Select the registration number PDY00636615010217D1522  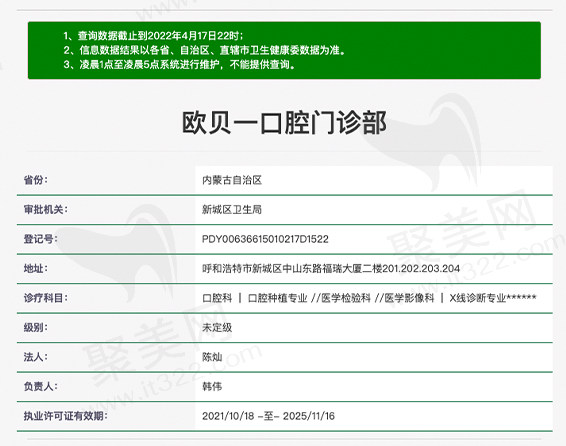(265, 239)
